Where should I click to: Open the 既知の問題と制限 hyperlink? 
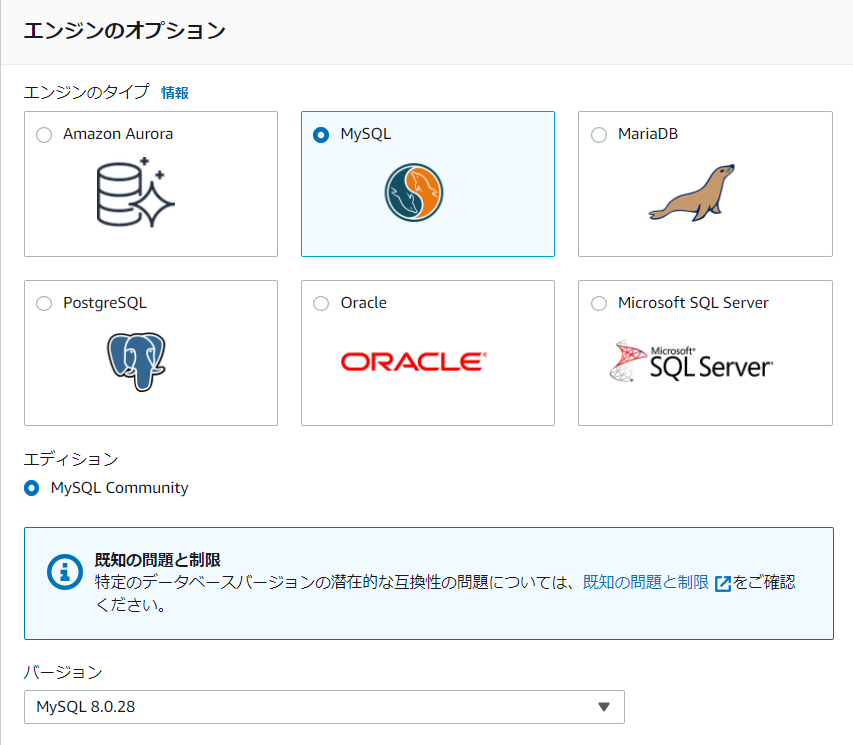pyautogui.click(x=646, y=582)
